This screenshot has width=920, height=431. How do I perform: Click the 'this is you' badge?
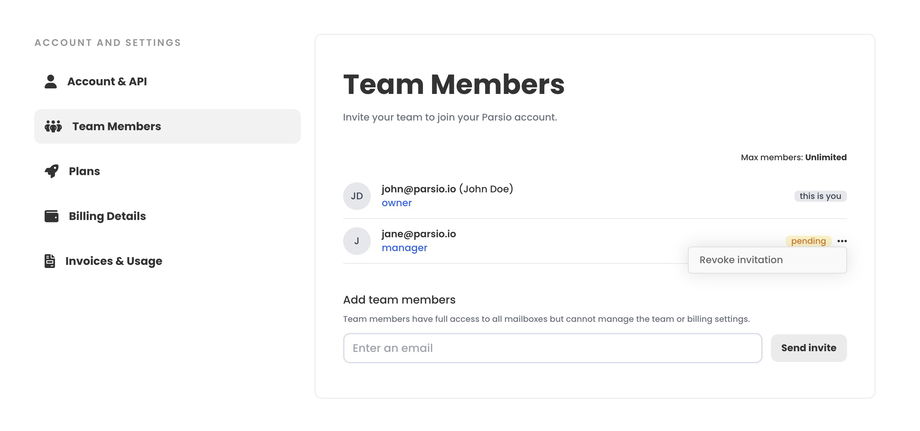click(820, 196)
